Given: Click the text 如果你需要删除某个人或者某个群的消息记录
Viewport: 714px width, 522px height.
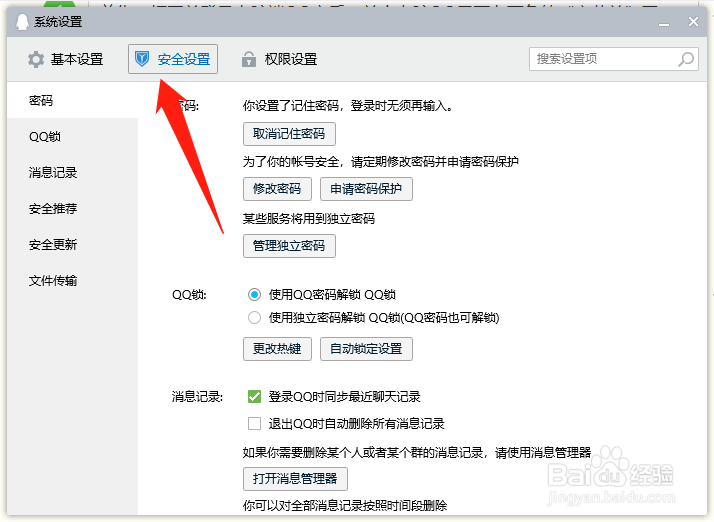Looking at the screenshot, I should pyautogui.click(x=363, y=453).
